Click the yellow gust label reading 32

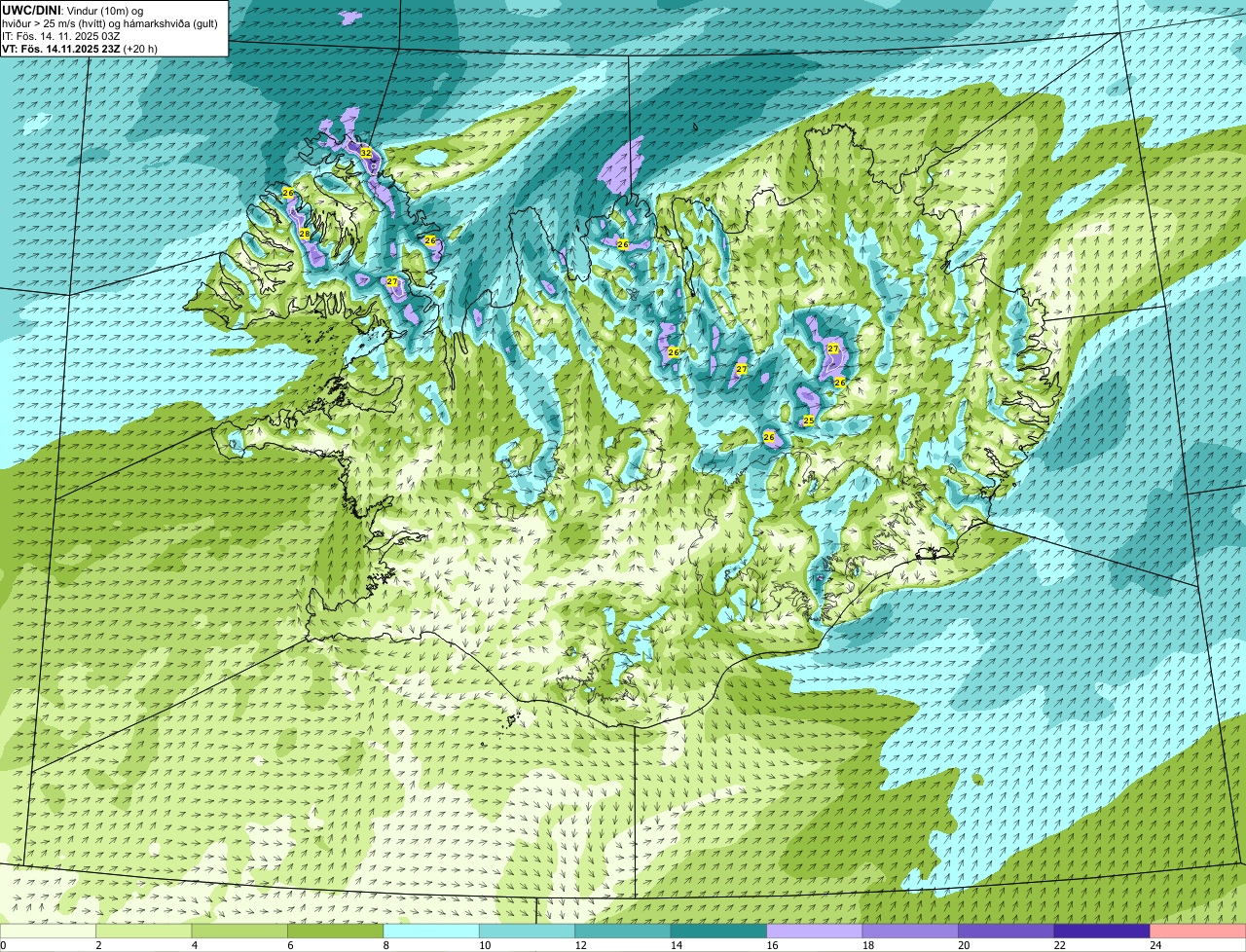coord(366,154)
